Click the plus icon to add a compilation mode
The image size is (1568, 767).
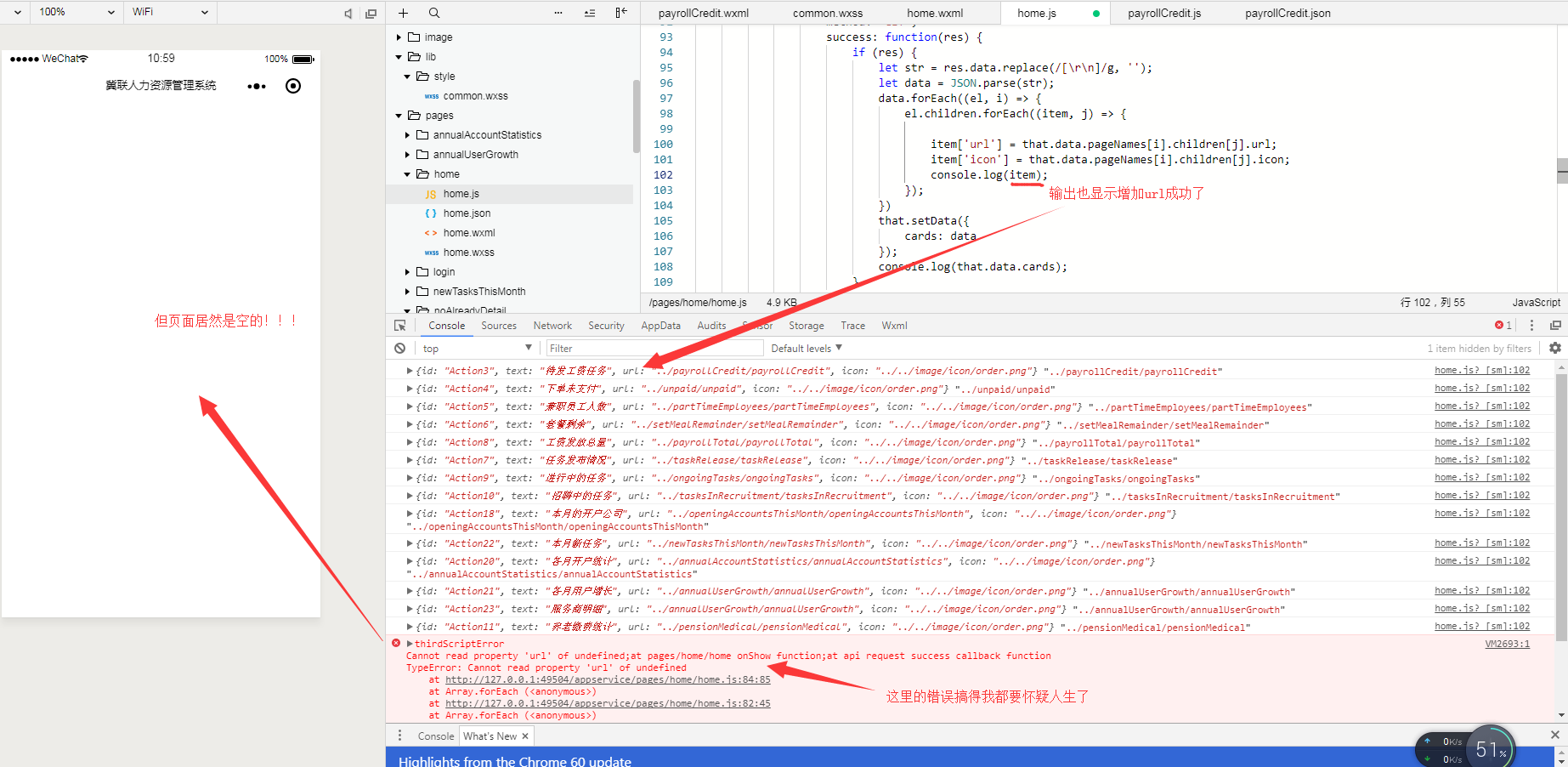point(403,13)
